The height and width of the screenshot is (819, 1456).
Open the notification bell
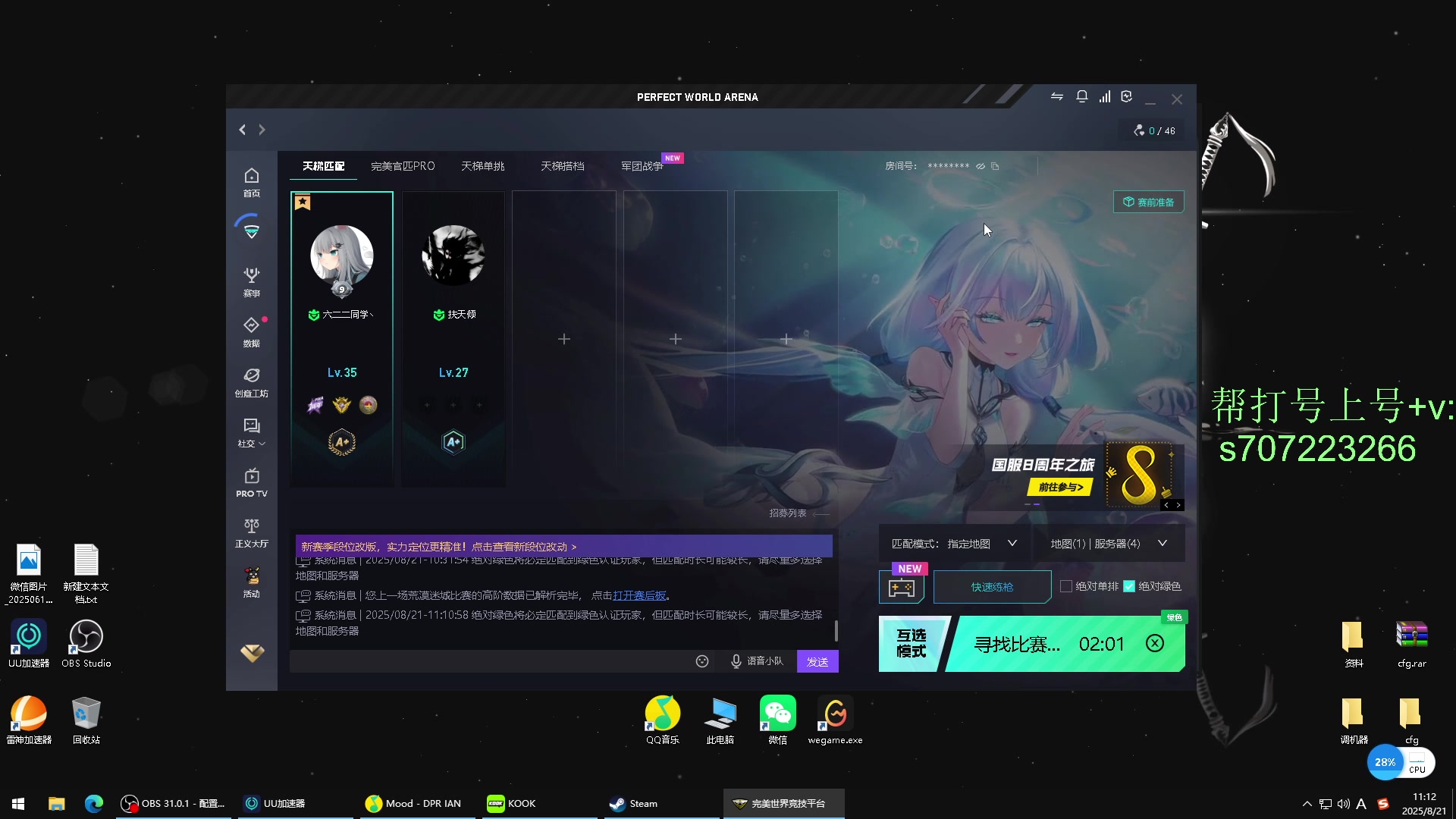(x=1082, y=96)
